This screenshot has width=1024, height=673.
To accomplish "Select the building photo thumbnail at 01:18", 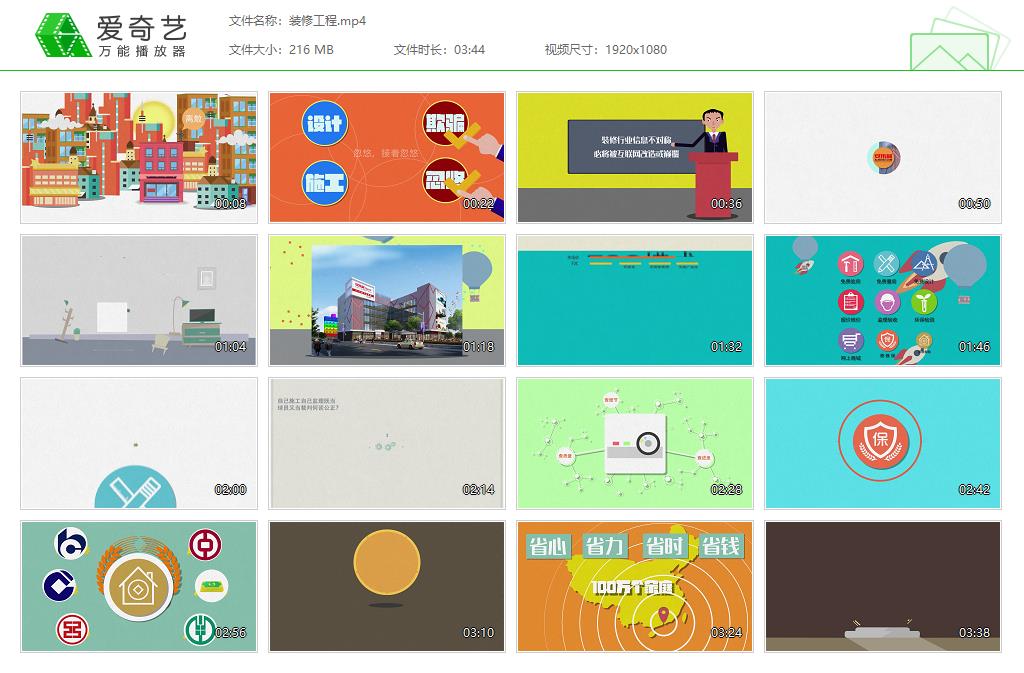I will pyautogui.click(x=387, y=300).
